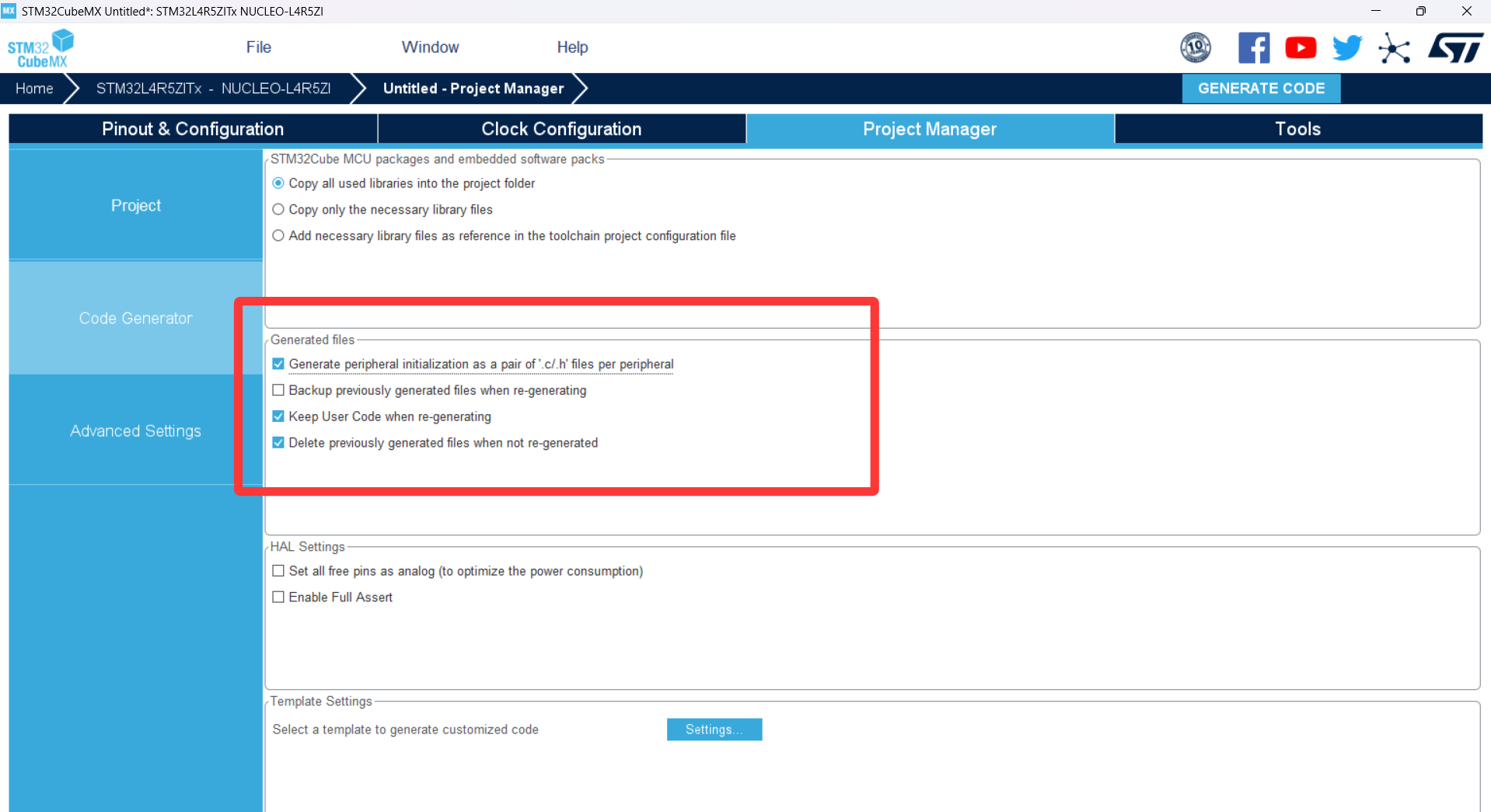Click the ST company logo
The image size is (1491, 812).
[1455, 47]
